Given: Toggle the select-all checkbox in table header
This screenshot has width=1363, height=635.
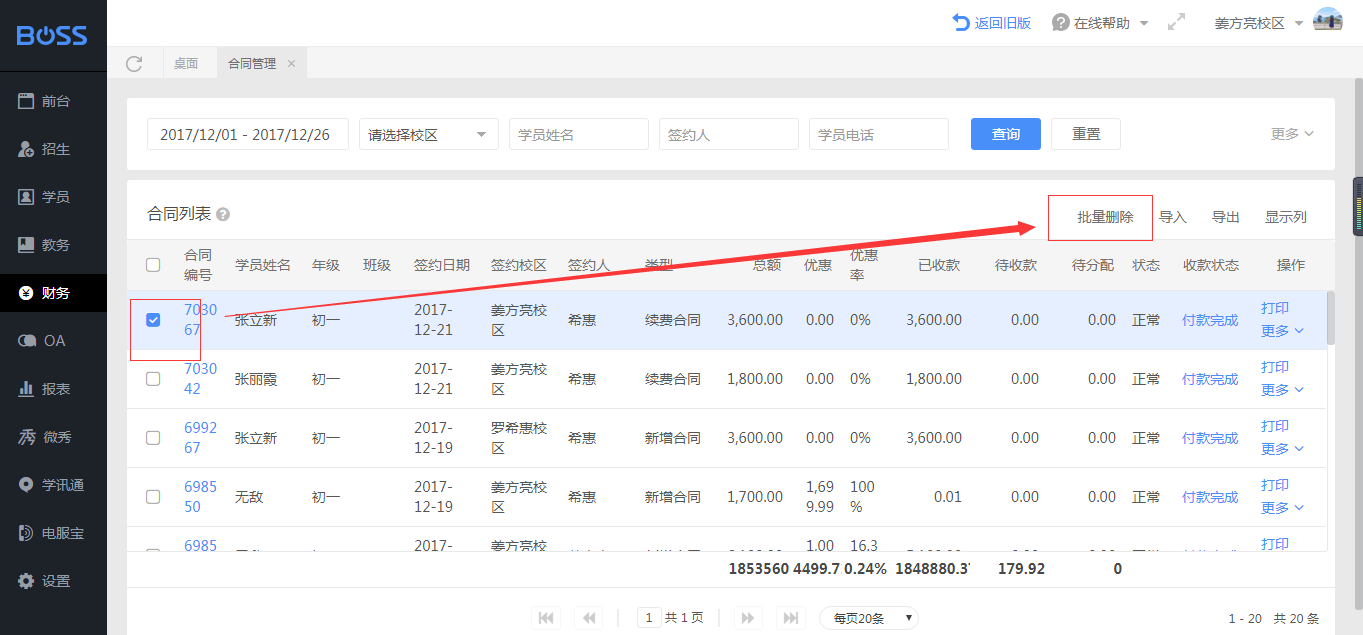Looking at the screenshot, I should click(x=153, y=265).
